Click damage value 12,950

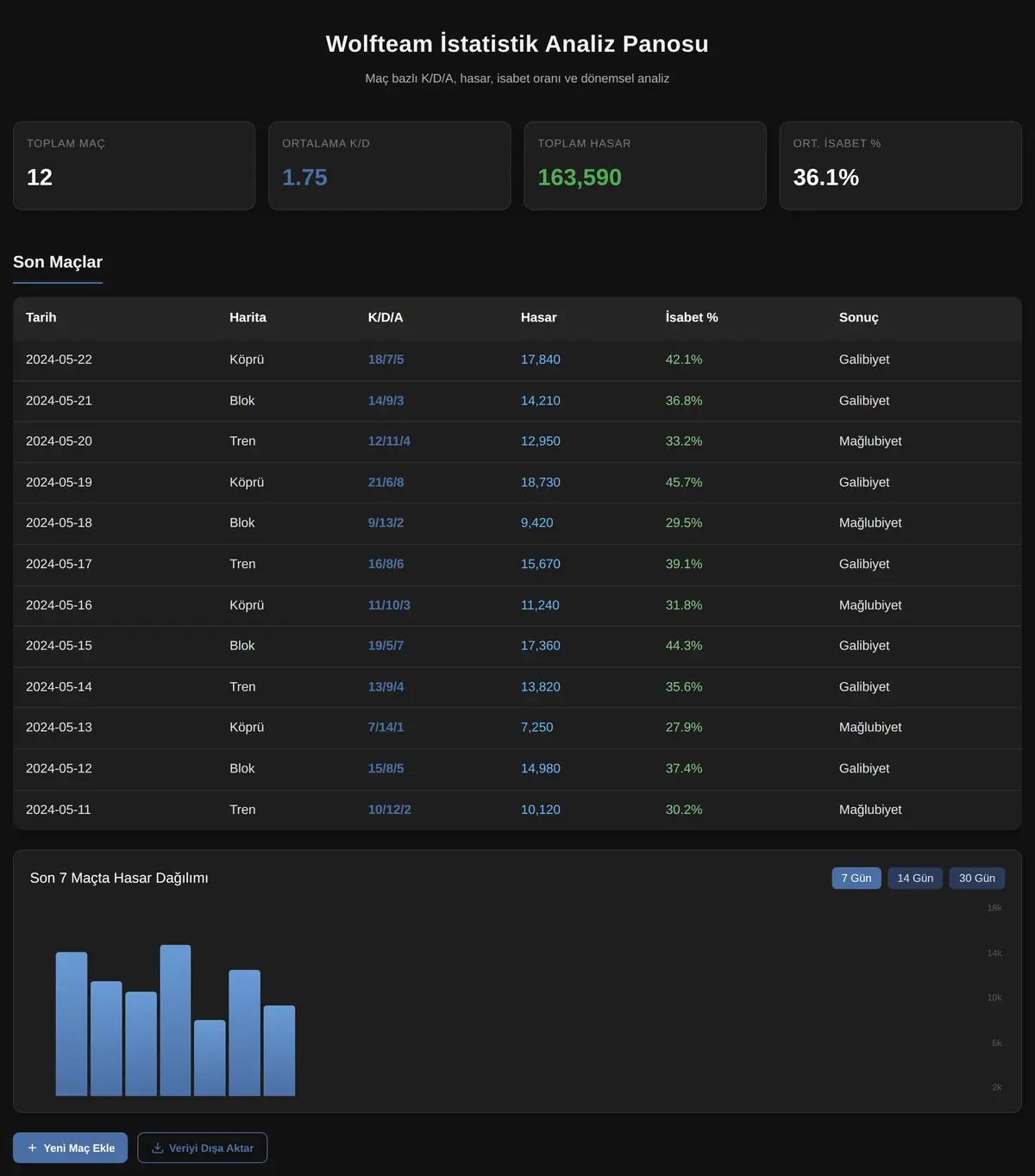(541, 441)
